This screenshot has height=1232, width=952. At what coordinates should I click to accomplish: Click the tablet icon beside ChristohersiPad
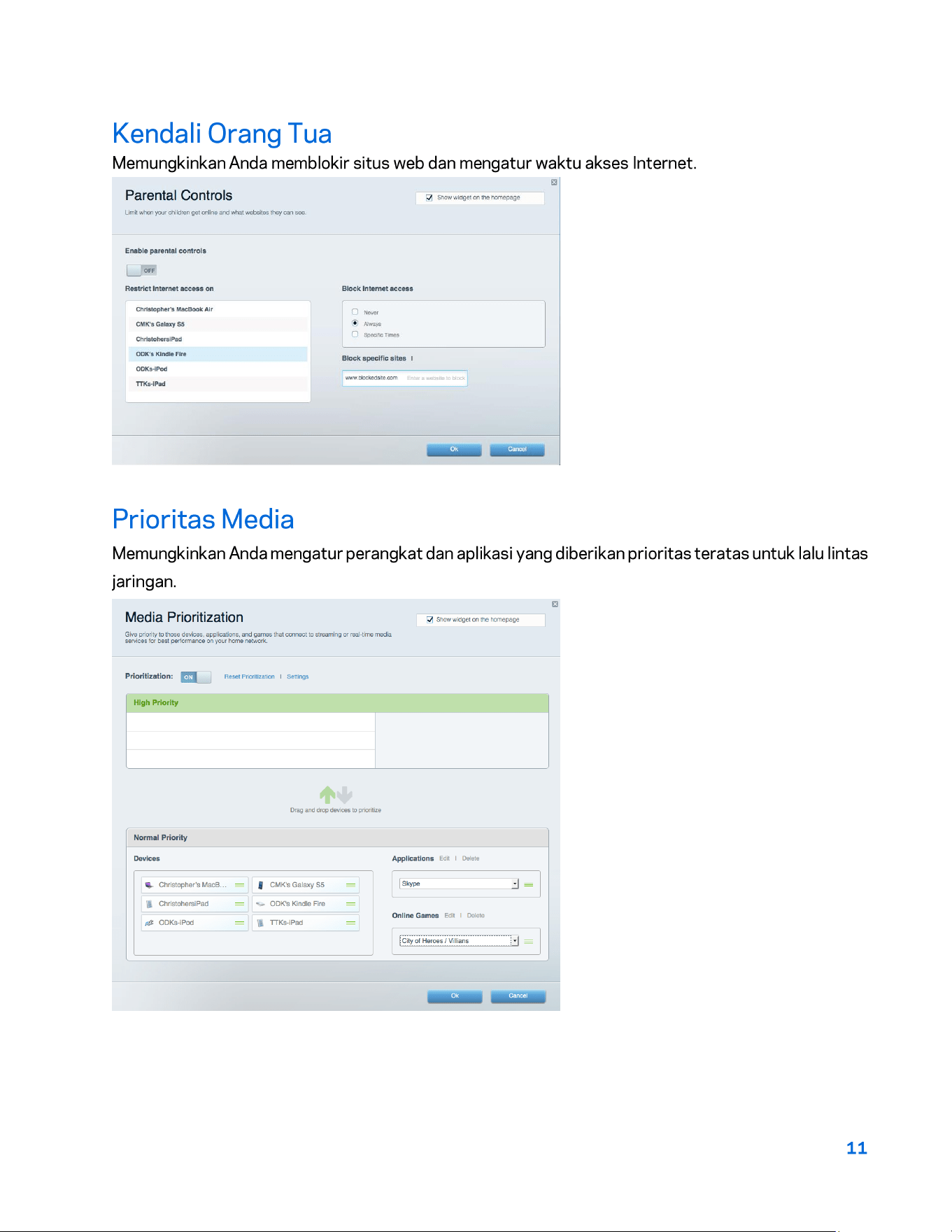pyautogui.click(x=148, y=904)
